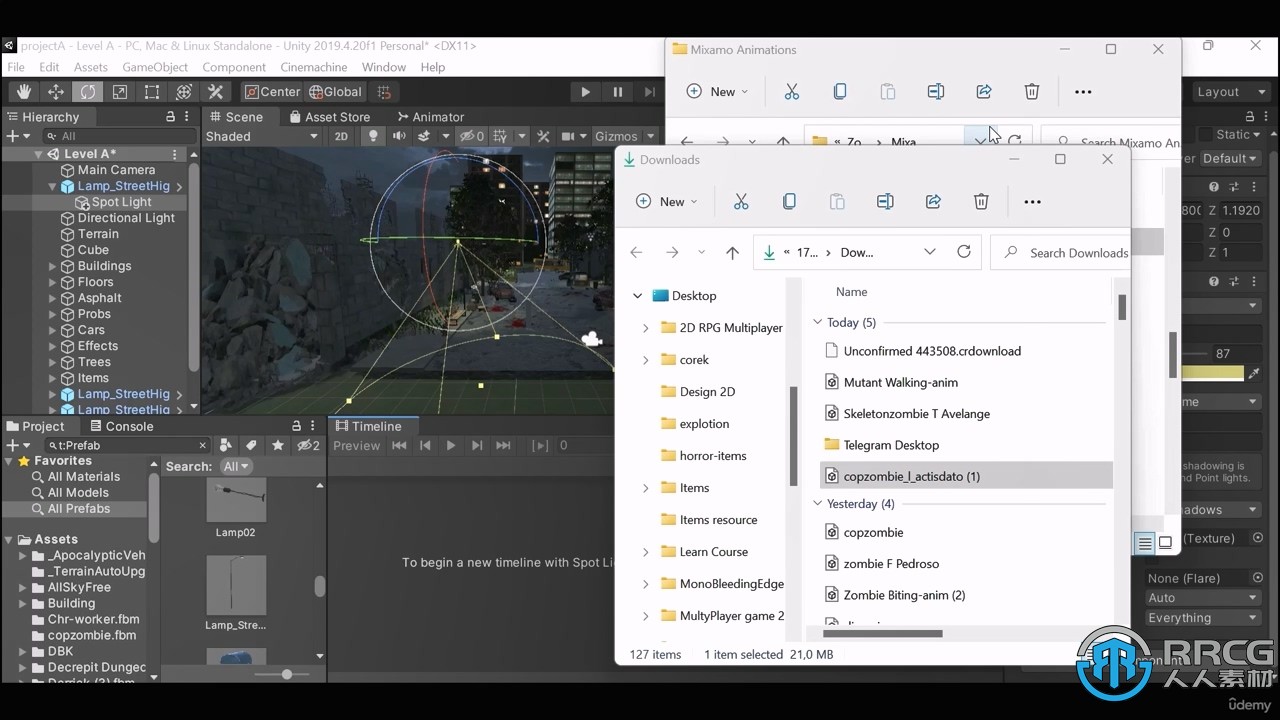This screenshot has height=720, width=1280.
Task: Open the Search All filter dropdown
Action: pos(237,466)
